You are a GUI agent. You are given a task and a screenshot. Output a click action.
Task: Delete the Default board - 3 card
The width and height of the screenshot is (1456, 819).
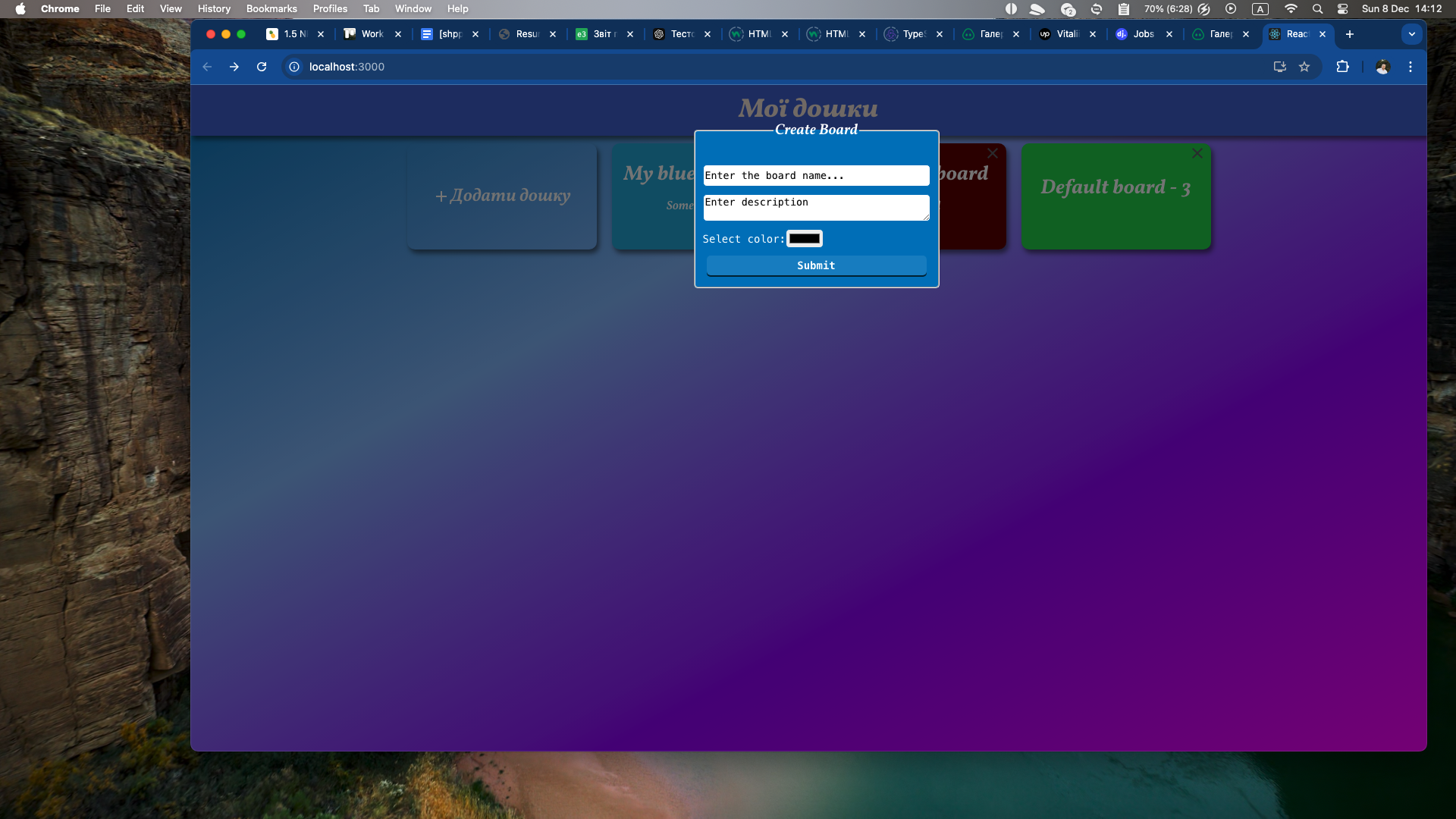pyautogui.click(x=1197, y=153)
